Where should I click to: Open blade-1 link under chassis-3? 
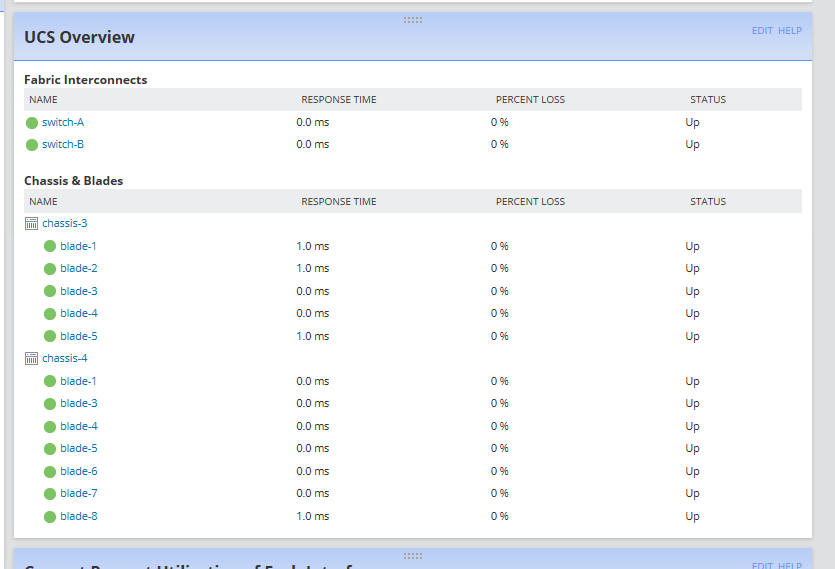[x=78, y=246]
